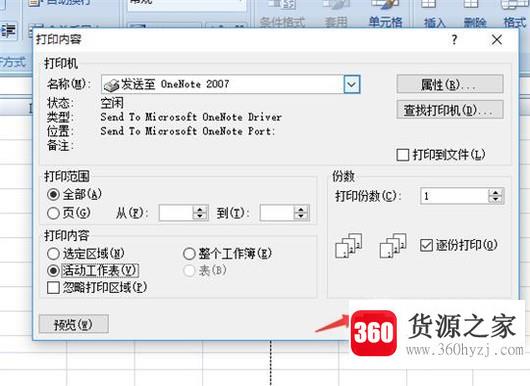Click the dialog help question mark

click(454, 40)
